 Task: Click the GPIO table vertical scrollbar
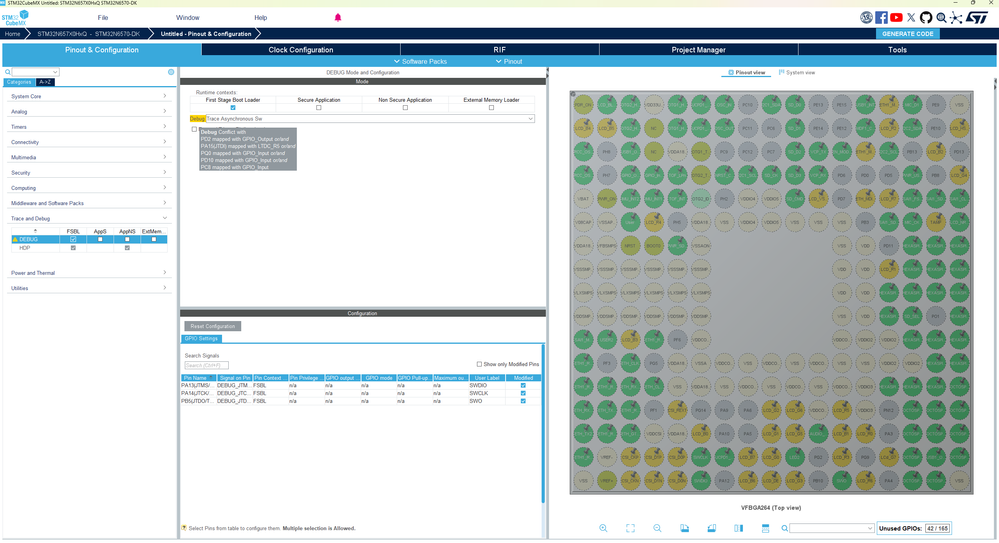coord(543,424)
